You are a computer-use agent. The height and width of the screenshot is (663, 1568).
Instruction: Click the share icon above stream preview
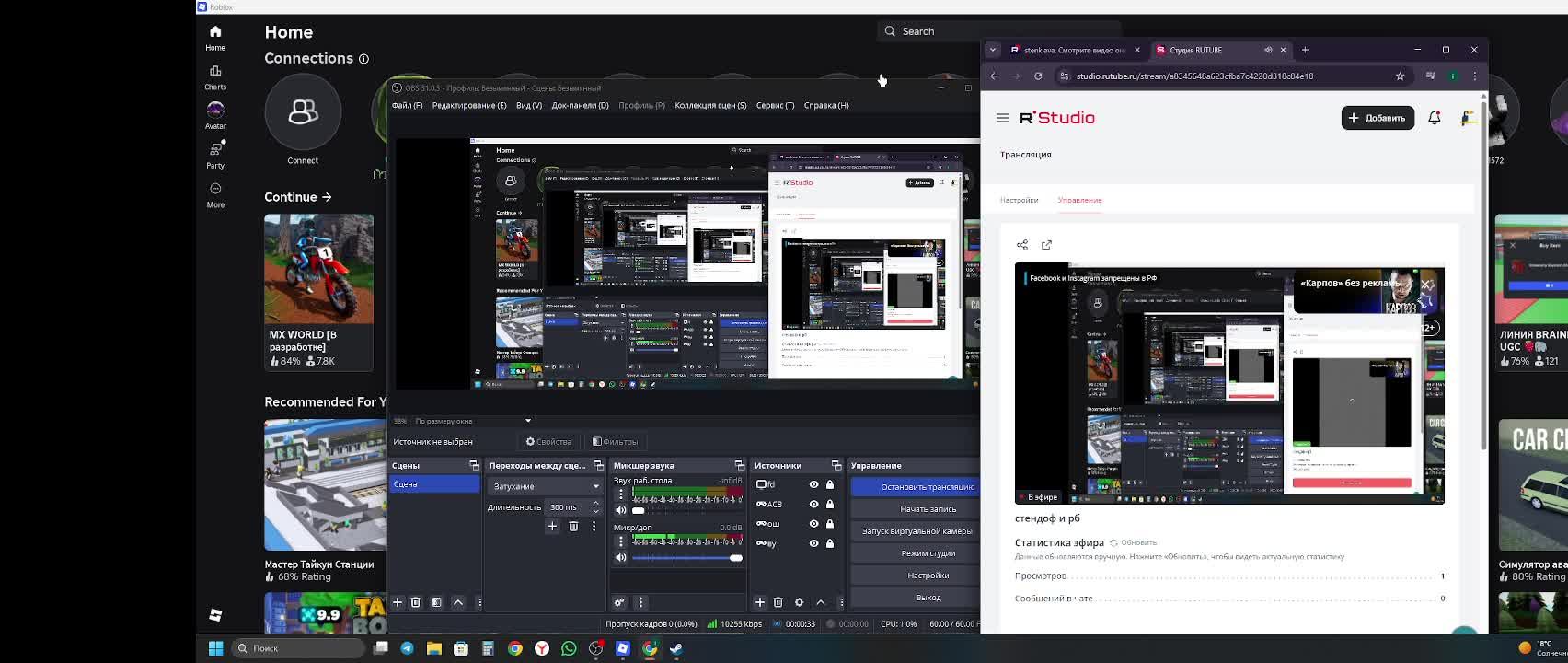(x=1022, y=245)
